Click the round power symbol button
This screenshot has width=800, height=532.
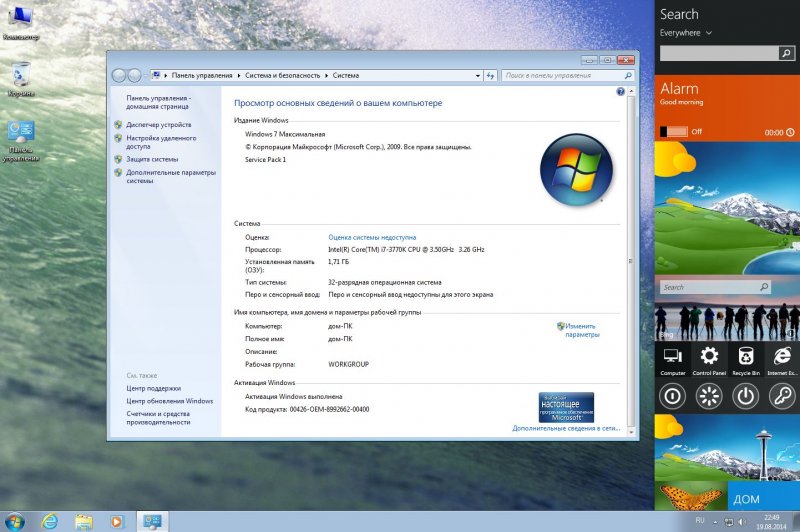coord(745,396)
